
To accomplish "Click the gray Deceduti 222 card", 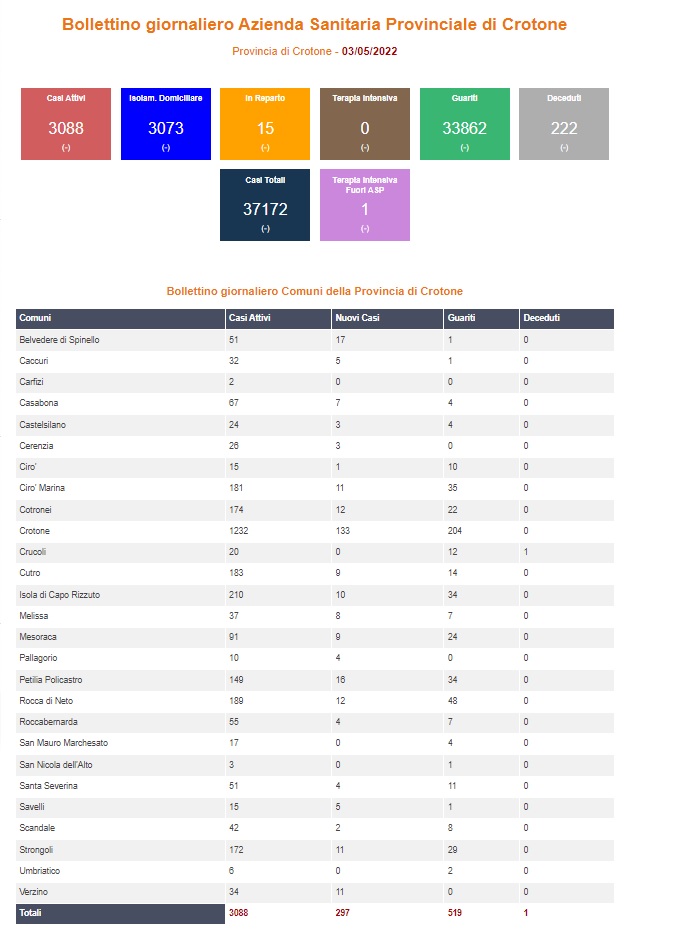I will click(x=564, y=124).
